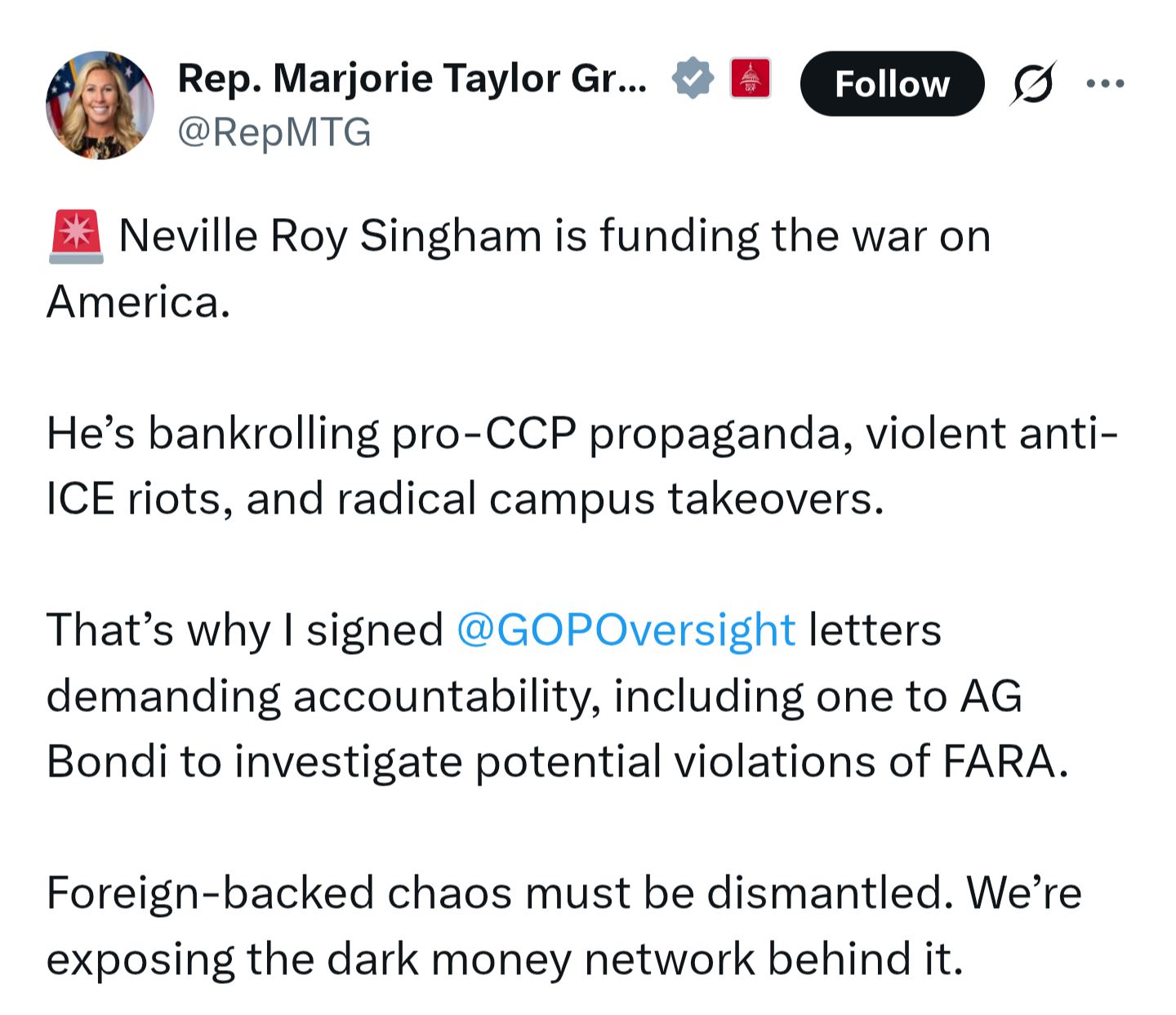1176x1015 pixels.
Task: Click the 'Foreign-backed chaos must be dismantled' sentence
Action: 500,893
